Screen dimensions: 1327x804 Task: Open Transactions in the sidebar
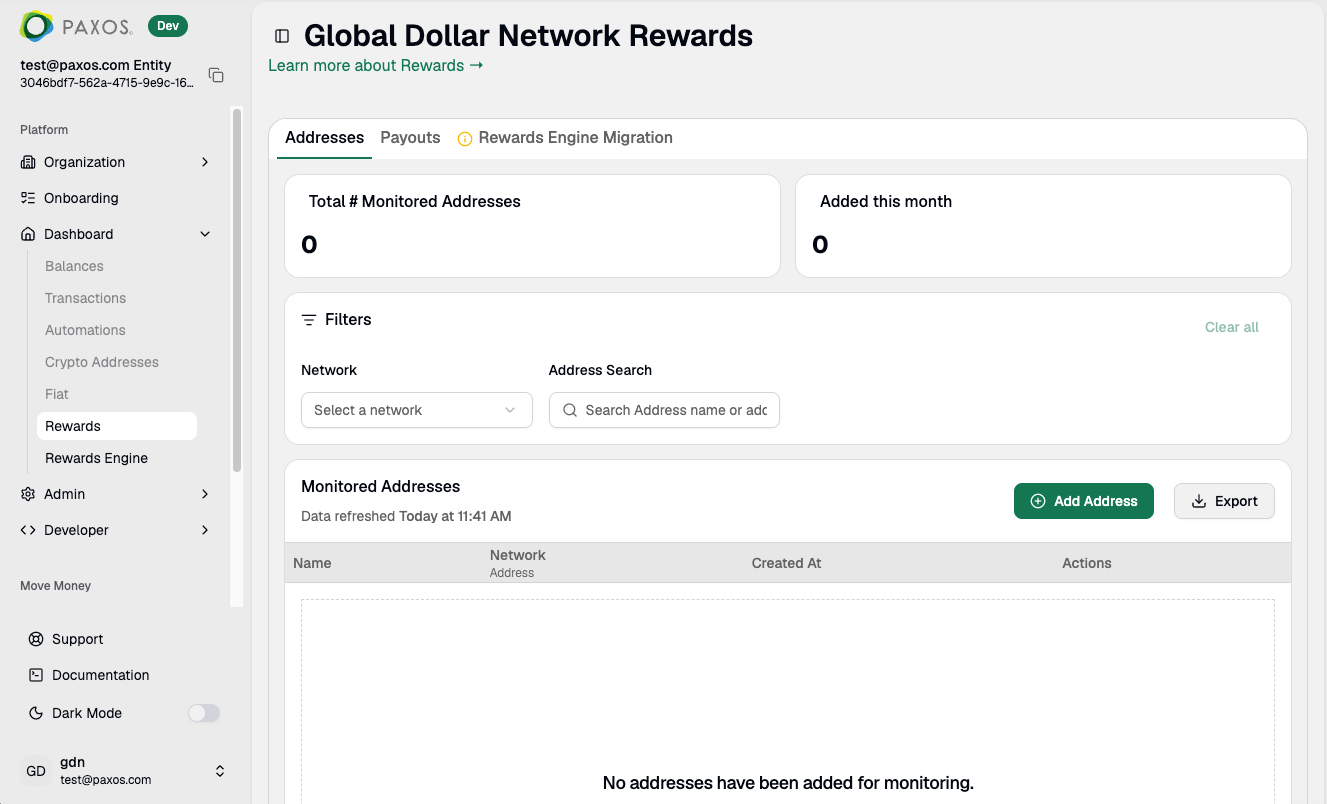point(85,298)
